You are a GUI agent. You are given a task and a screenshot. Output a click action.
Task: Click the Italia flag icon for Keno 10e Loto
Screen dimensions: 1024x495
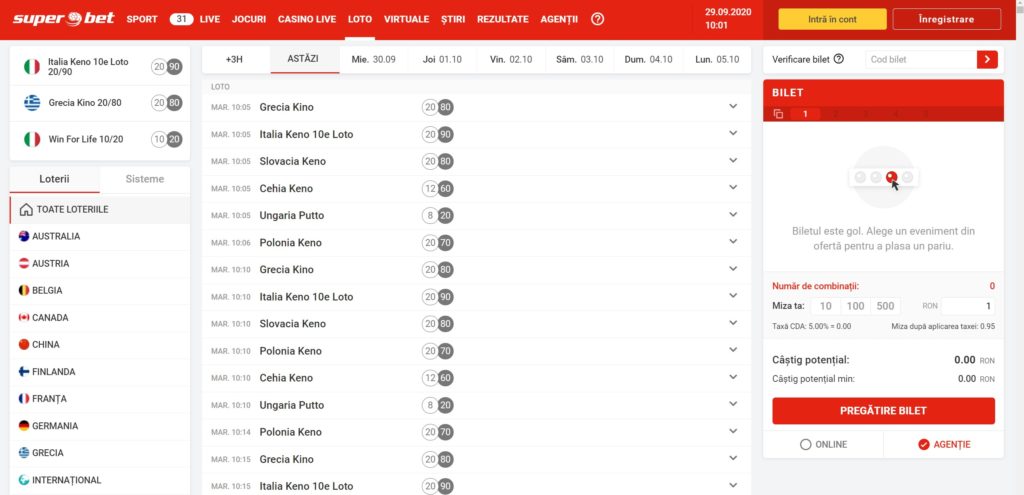click(32, 67)
